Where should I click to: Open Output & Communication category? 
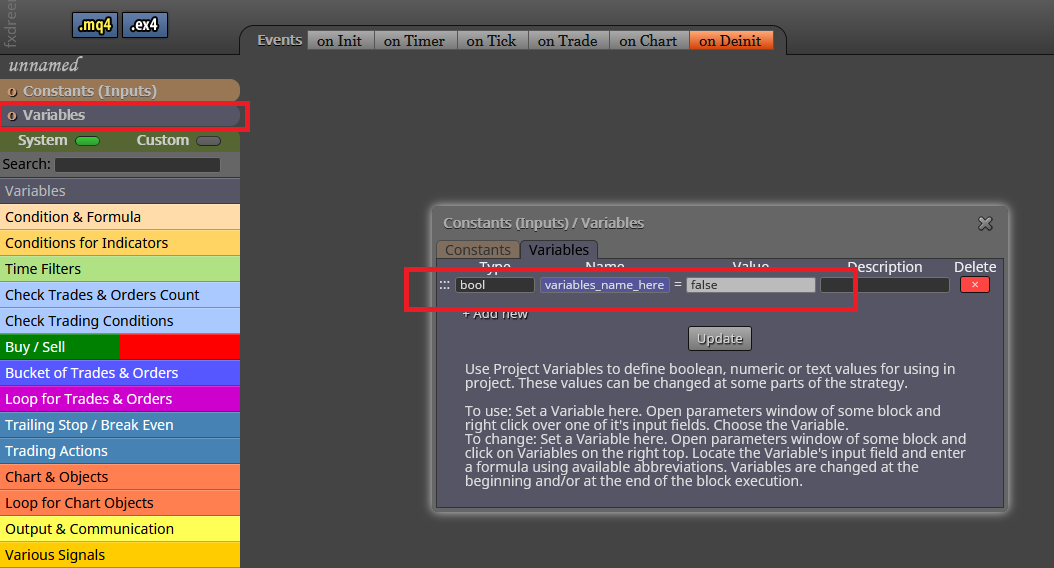coord(120,529)
